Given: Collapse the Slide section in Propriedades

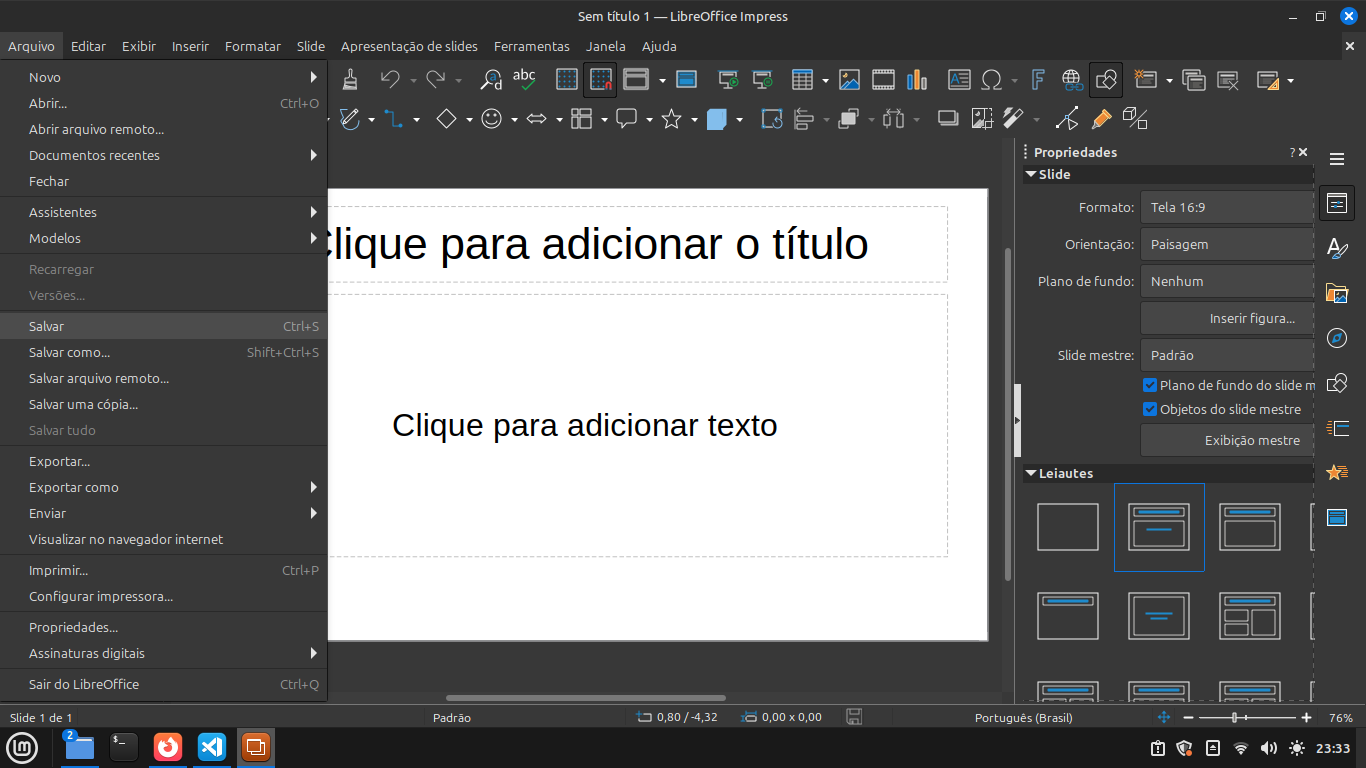Looking at the screenshot, I should tap(1030, 174).
